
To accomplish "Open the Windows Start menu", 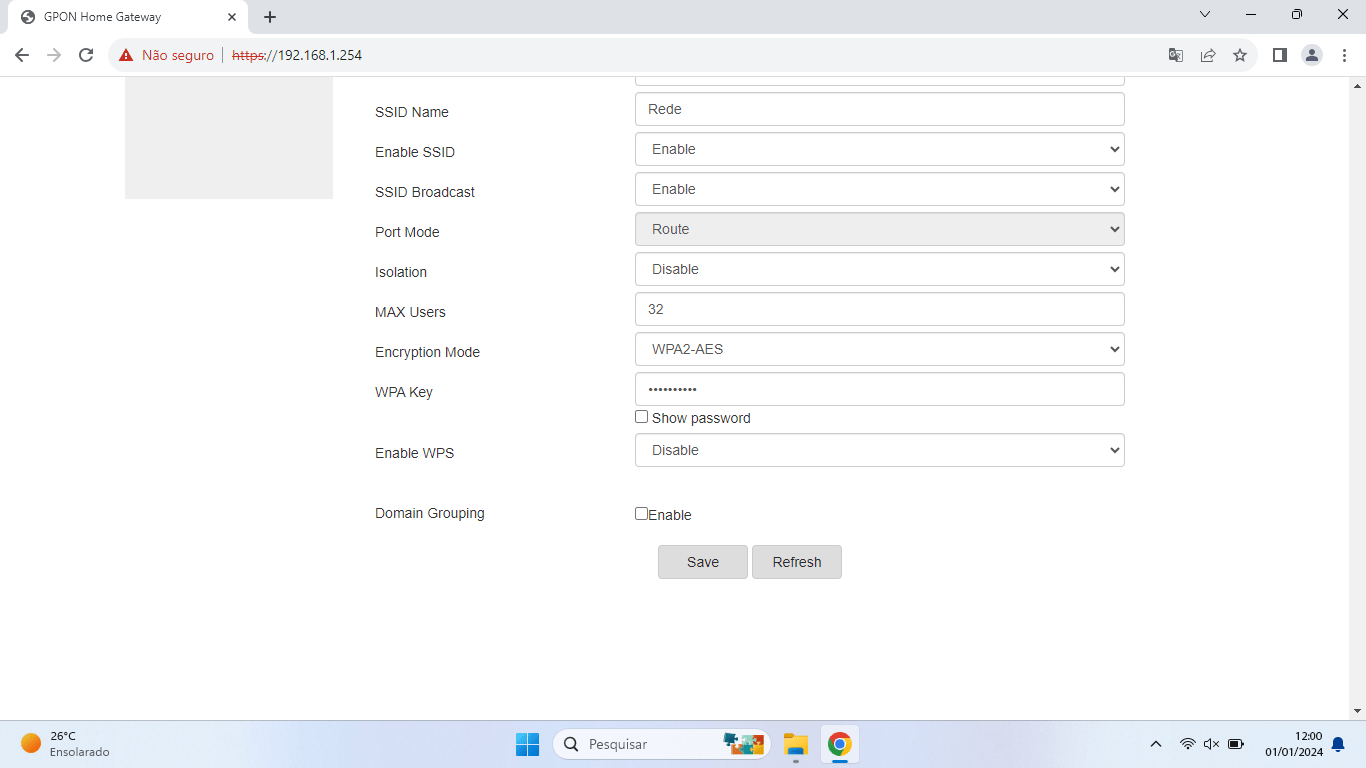I will coord(527,744).
